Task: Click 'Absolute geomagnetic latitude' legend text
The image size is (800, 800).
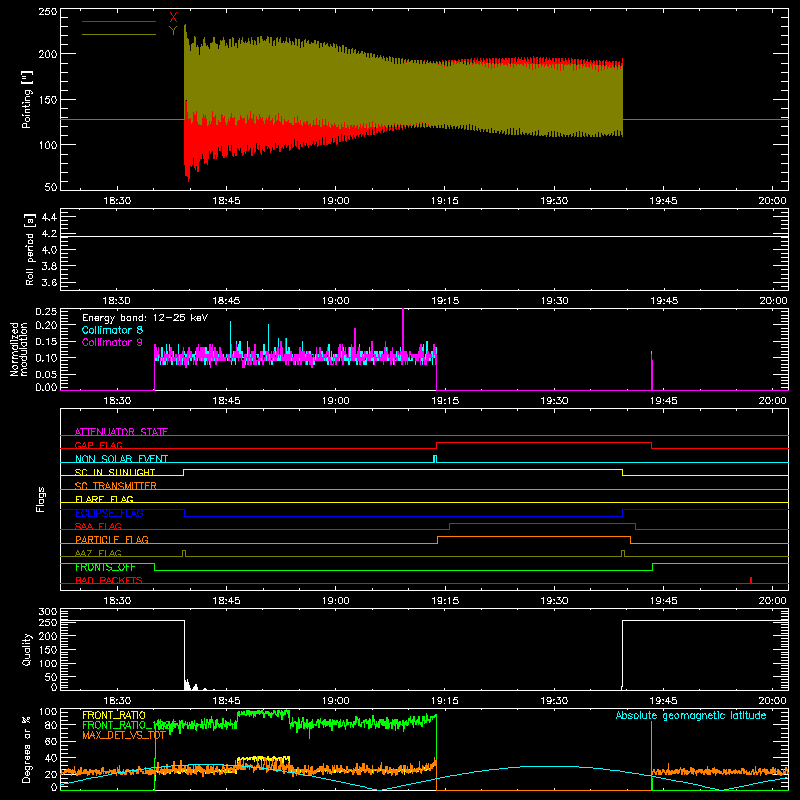Action: tap(691, 715)
